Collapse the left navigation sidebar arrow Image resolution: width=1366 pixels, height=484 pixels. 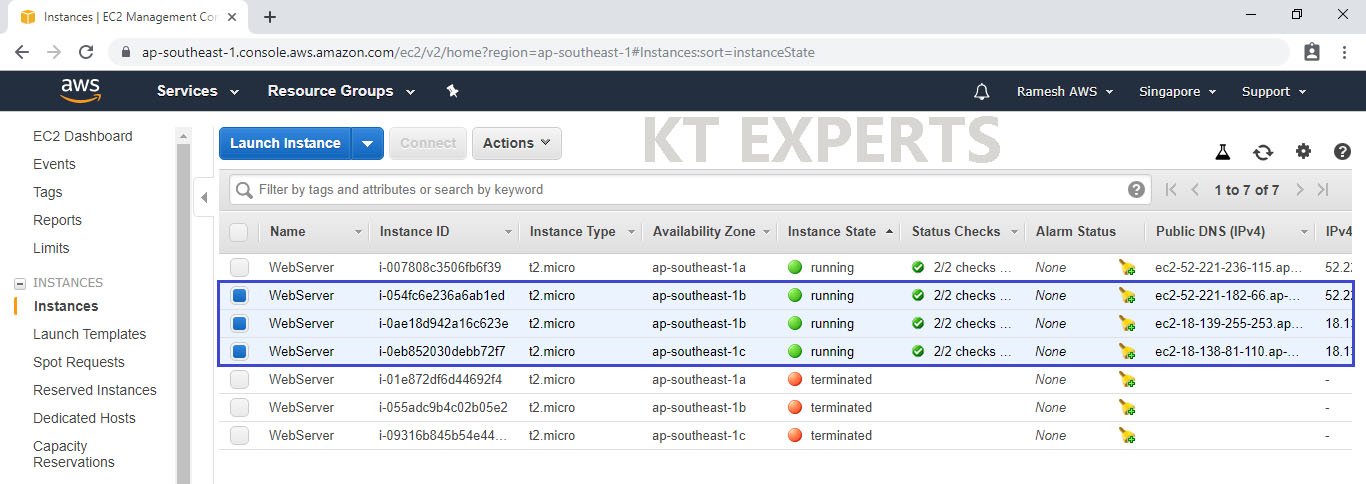204,197
